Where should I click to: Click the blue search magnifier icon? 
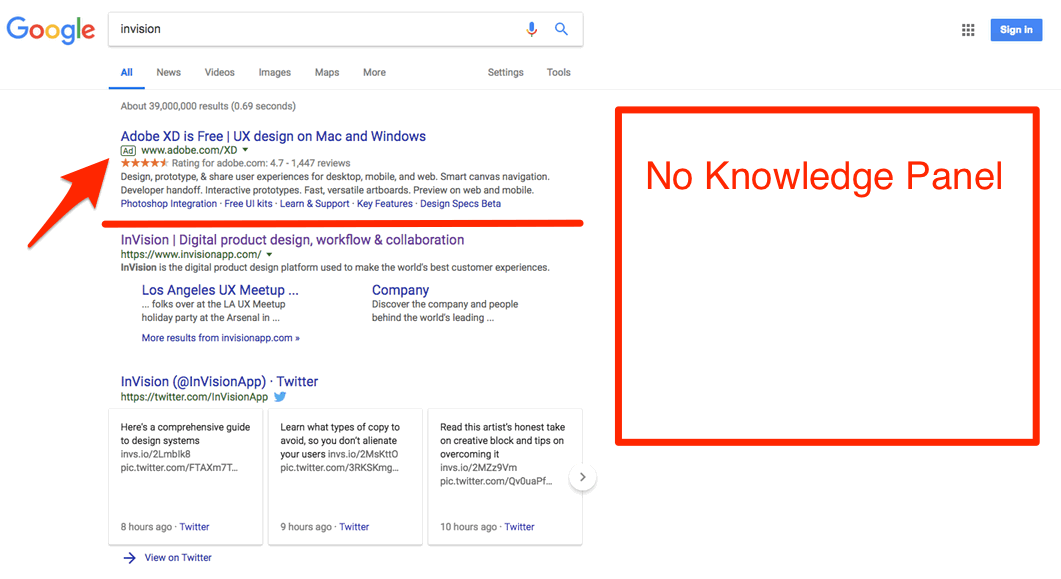tap(561, 29)
